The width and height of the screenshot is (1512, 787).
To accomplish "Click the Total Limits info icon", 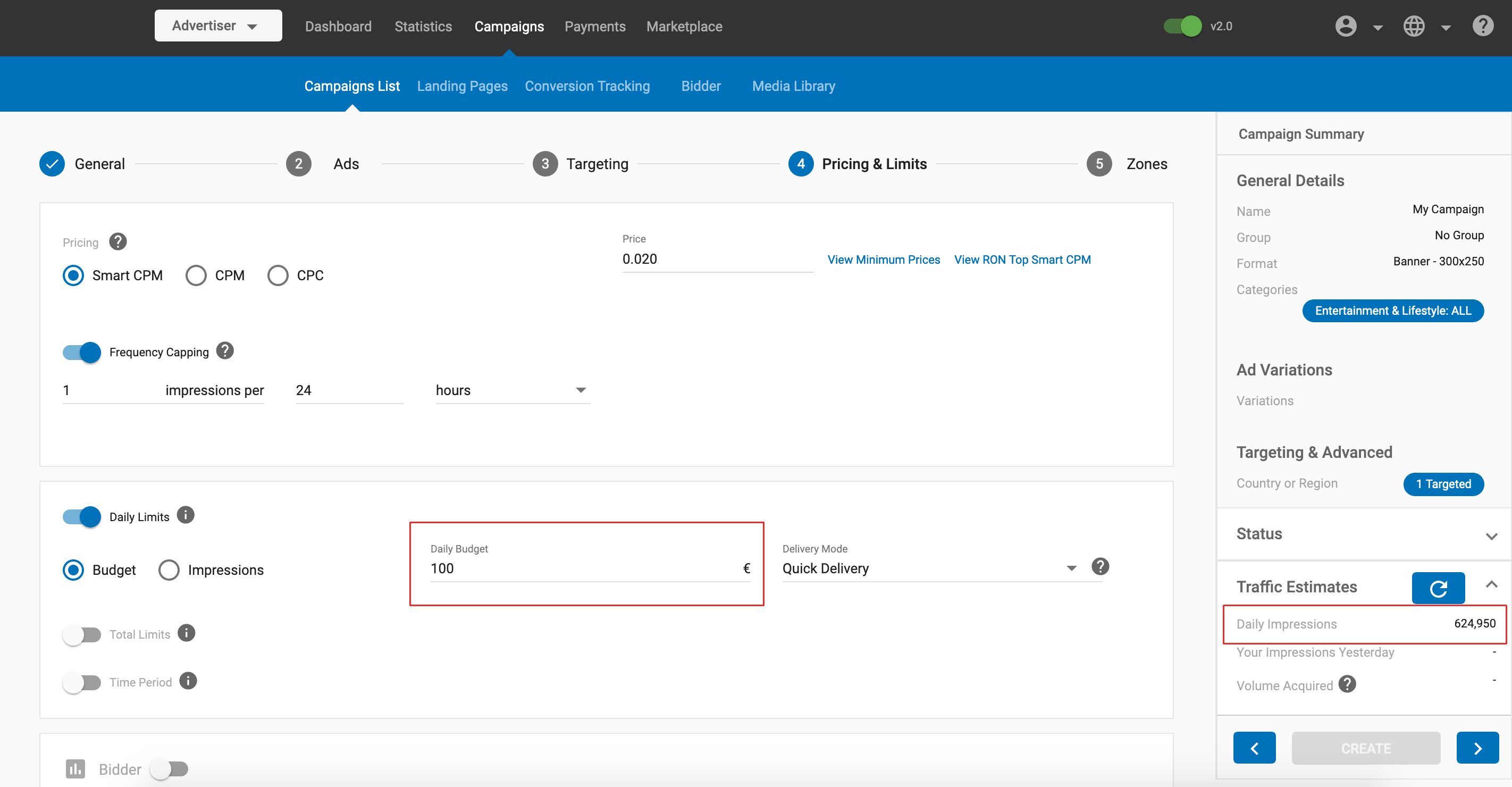I will coord(186,633).
